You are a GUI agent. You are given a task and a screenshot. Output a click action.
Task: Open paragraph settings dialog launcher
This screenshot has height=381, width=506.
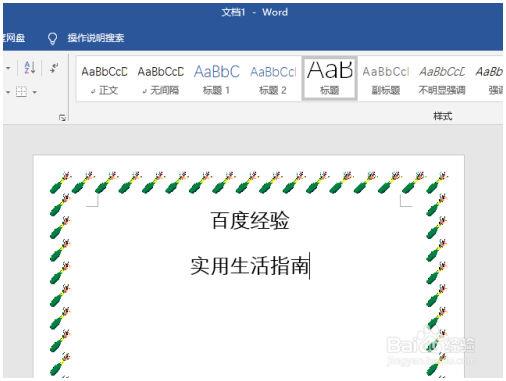pyautogui.click(x=62, y=117)
